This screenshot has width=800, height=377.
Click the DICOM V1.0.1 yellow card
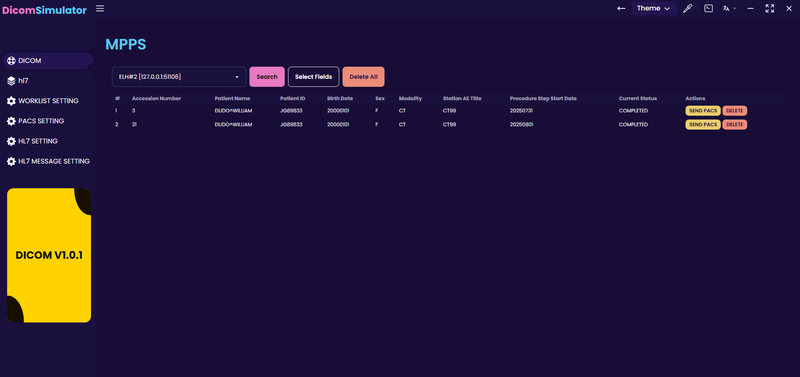pos(49,255)
